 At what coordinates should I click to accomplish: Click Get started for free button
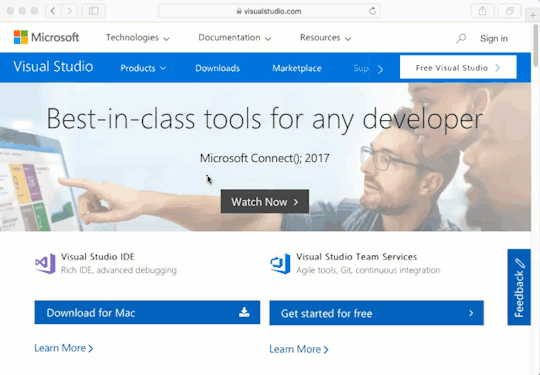tap(376, 313)
